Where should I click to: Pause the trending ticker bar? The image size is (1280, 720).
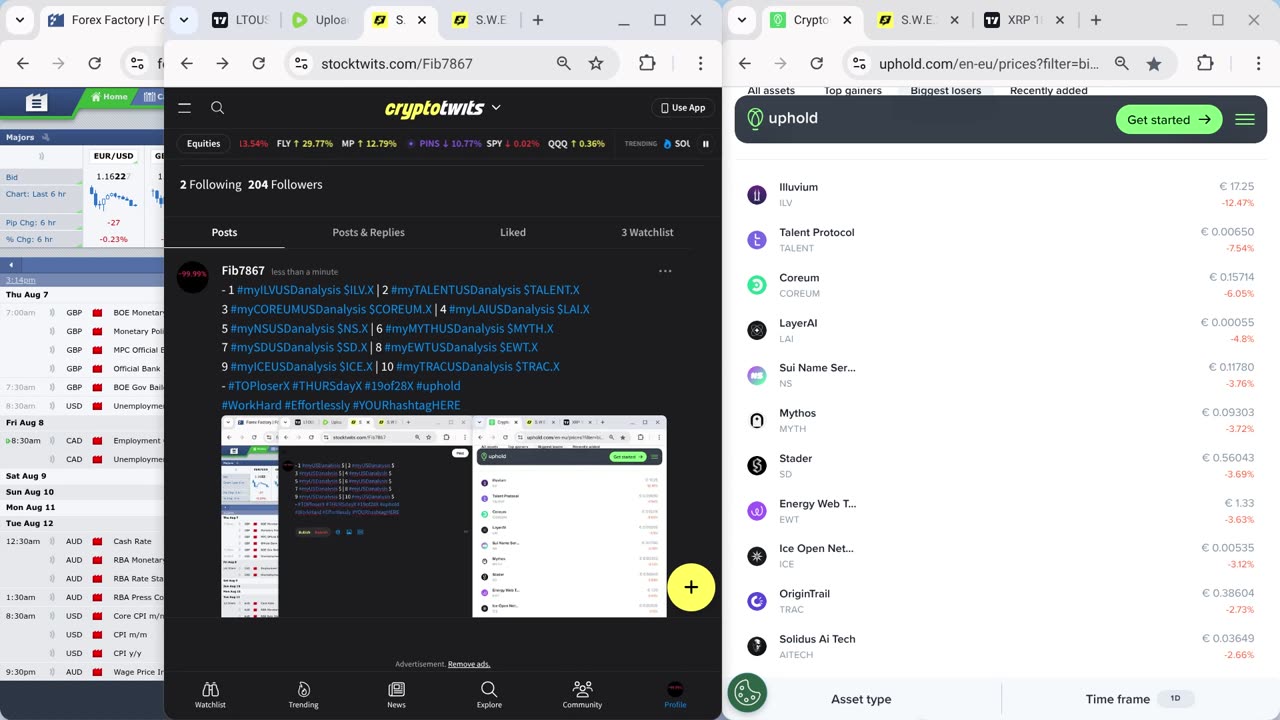(x=706, y=144)
